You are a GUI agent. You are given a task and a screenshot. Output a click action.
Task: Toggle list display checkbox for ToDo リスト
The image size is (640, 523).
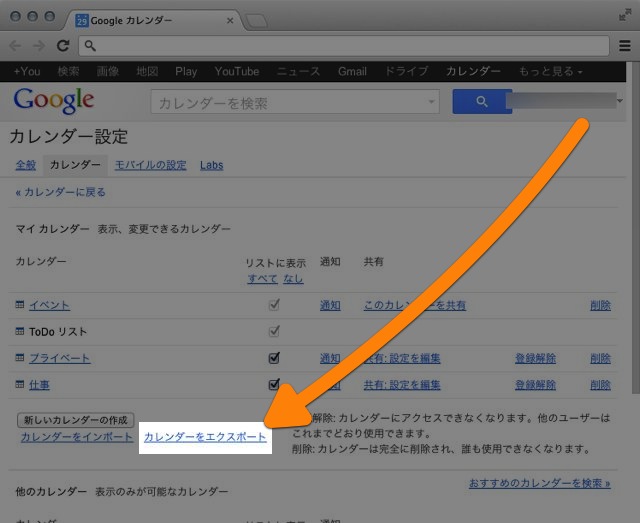click(x=274, y=331)
